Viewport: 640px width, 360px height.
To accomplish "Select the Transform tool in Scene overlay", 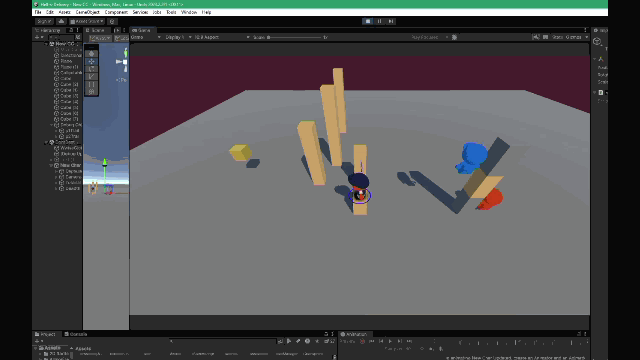I will tap(91, 91).
